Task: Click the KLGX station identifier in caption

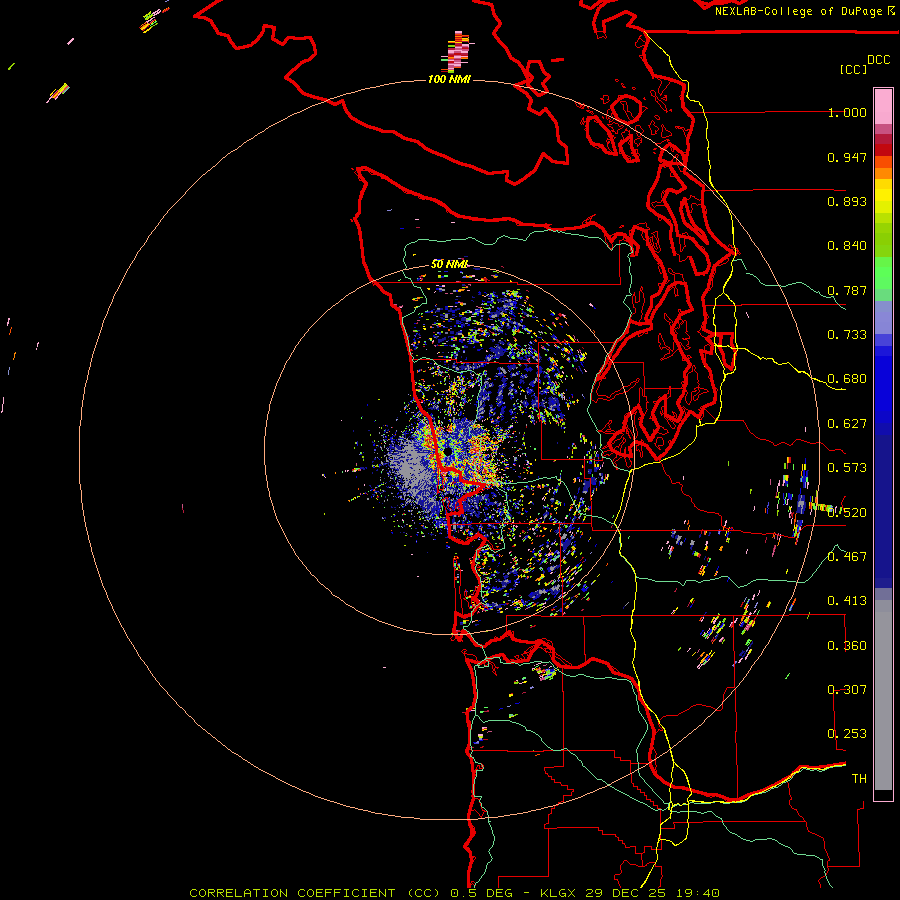Action: point(560,893)
